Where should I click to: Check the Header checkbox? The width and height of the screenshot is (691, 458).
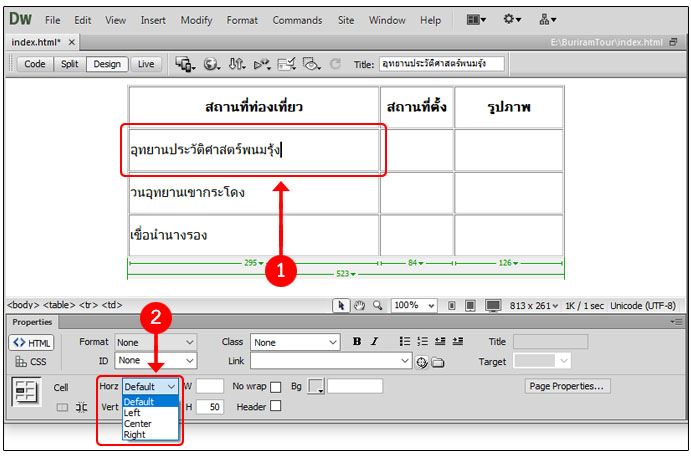[275, 407]
